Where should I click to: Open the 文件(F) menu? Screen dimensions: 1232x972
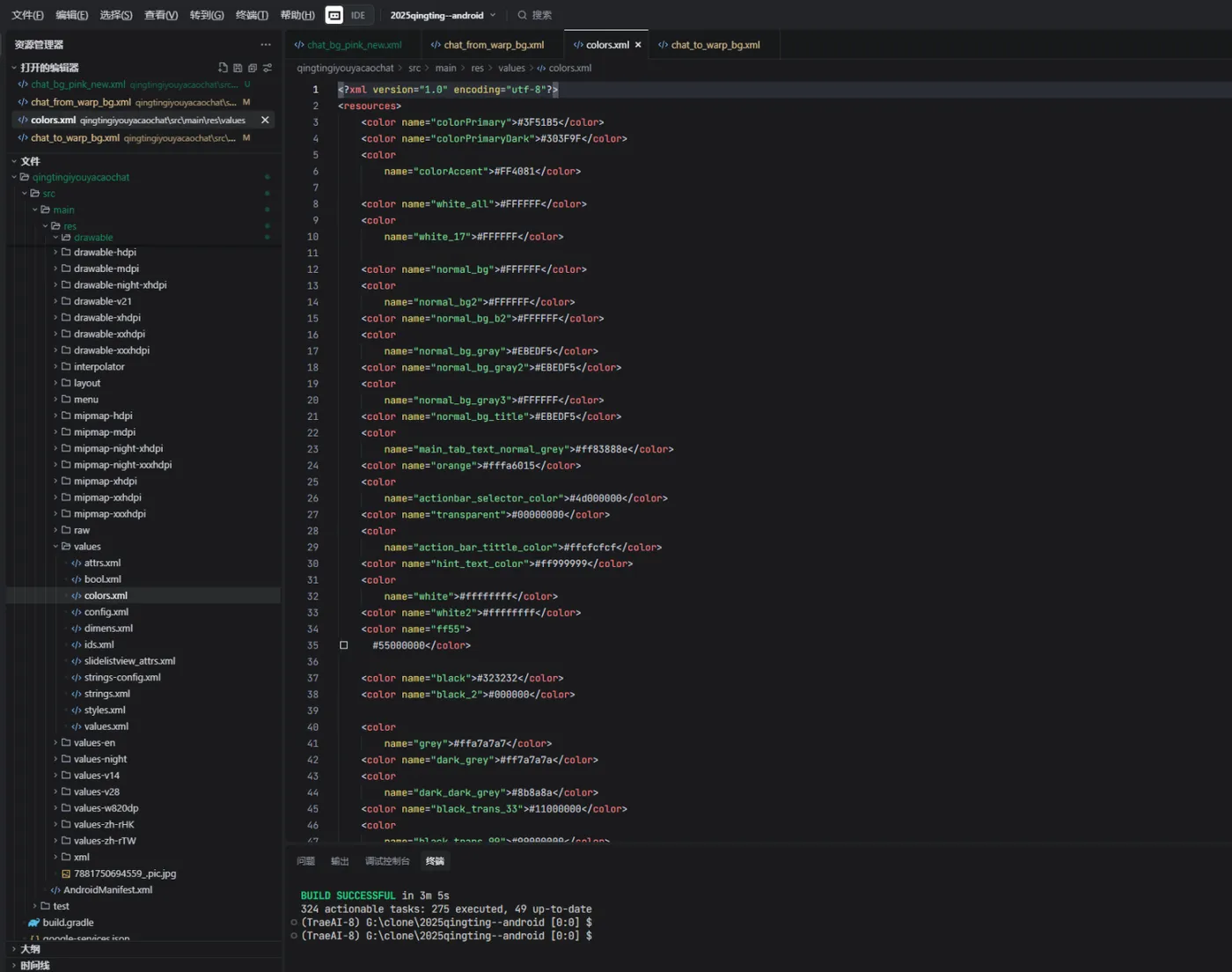click(27, 15)
